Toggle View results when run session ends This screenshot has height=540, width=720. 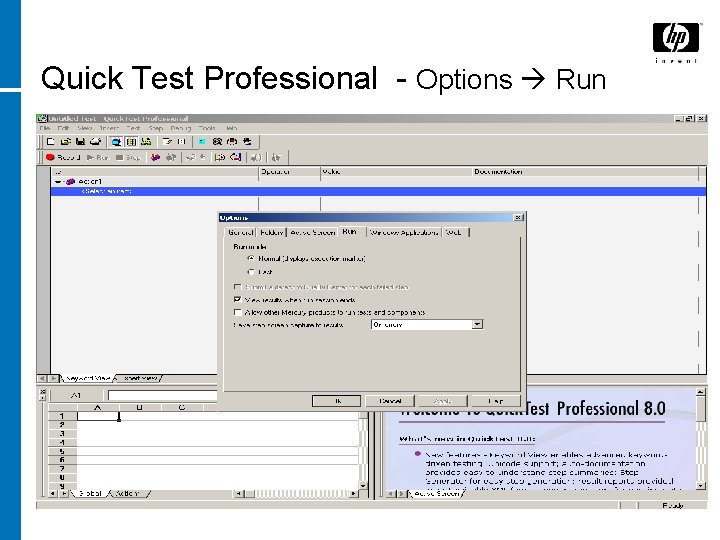(237, 299)
